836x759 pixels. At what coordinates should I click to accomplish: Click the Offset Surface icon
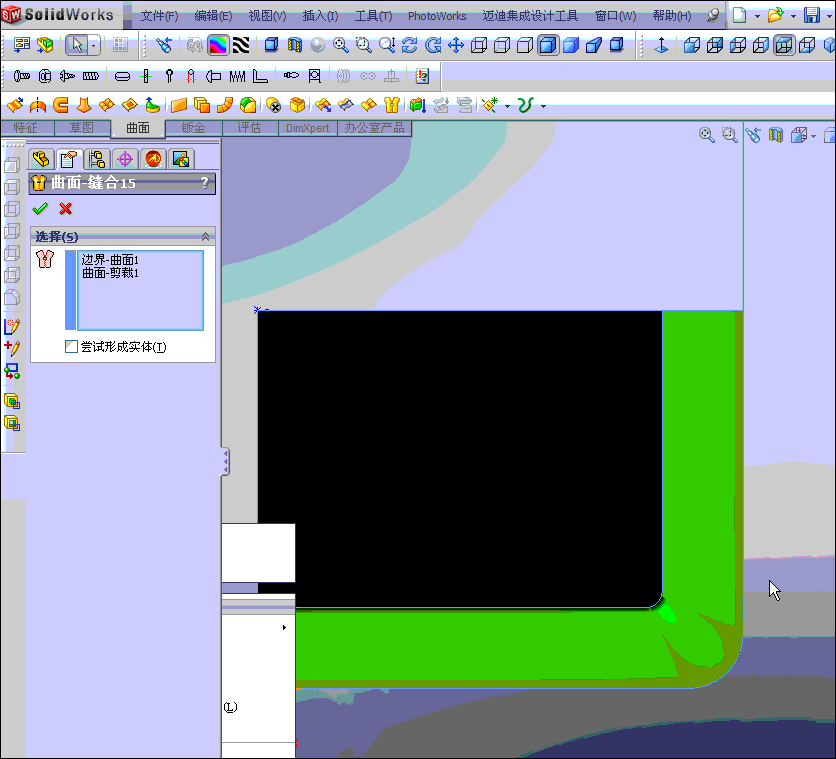(202, 105)
